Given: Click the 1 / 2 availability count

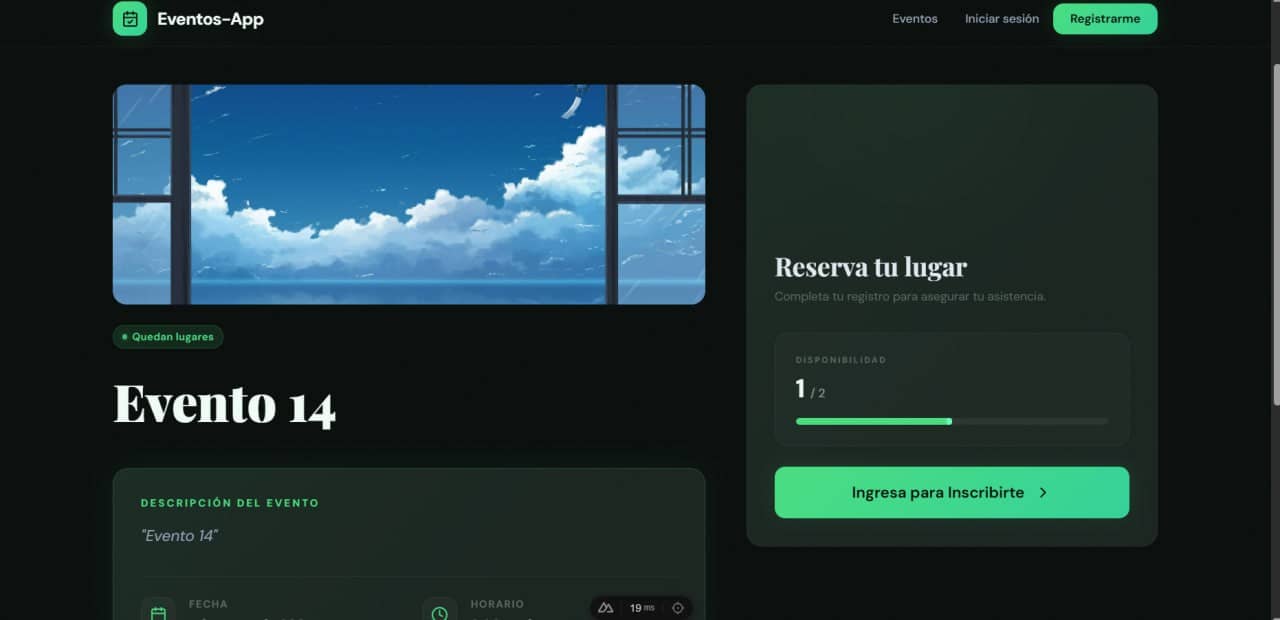Looking at the screenshot, I should (x=811, y=389).
